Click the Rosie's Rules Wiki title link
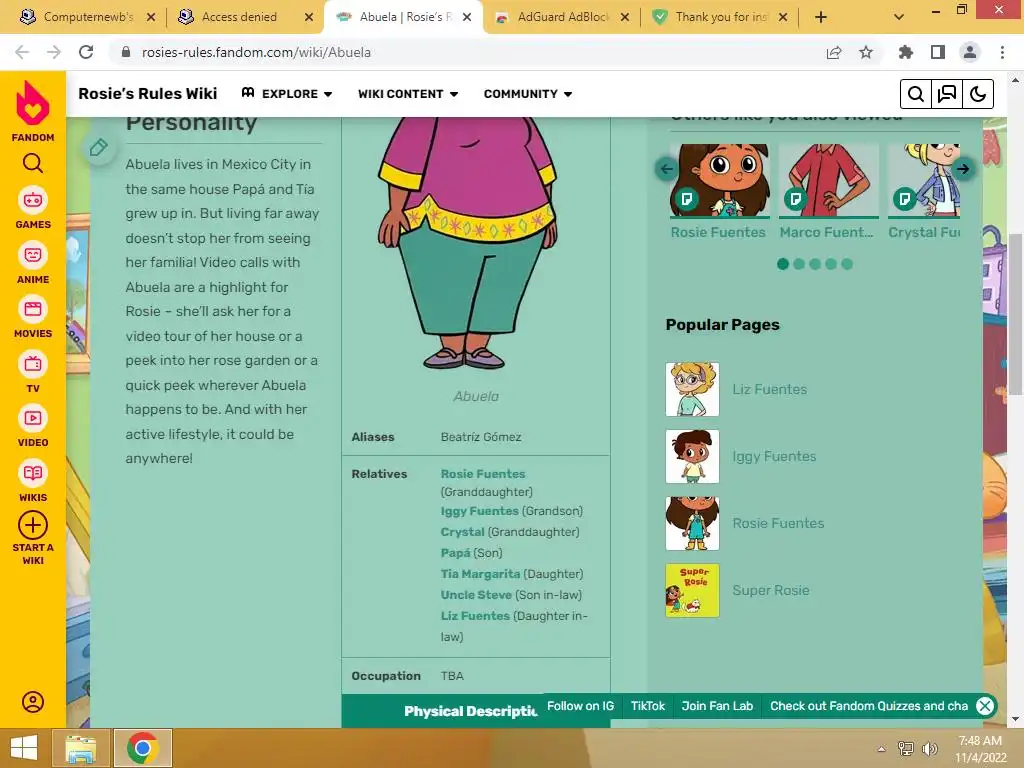The width and height of the screenshot is (1024, 768). tap(148, 94)
